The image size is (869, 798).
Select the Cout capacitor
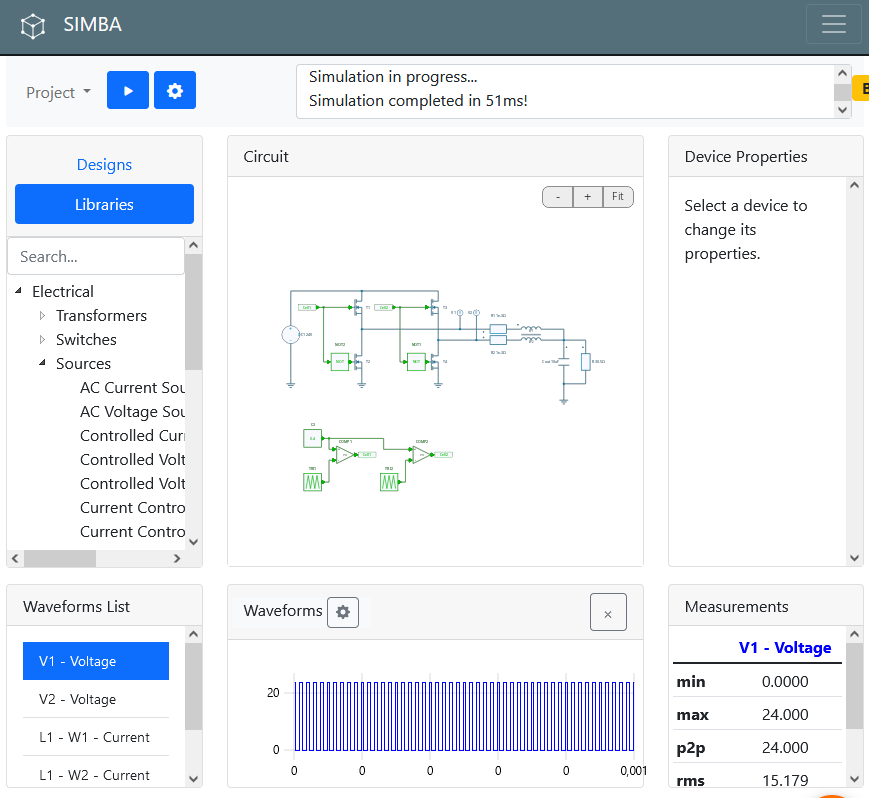[564, 362]
